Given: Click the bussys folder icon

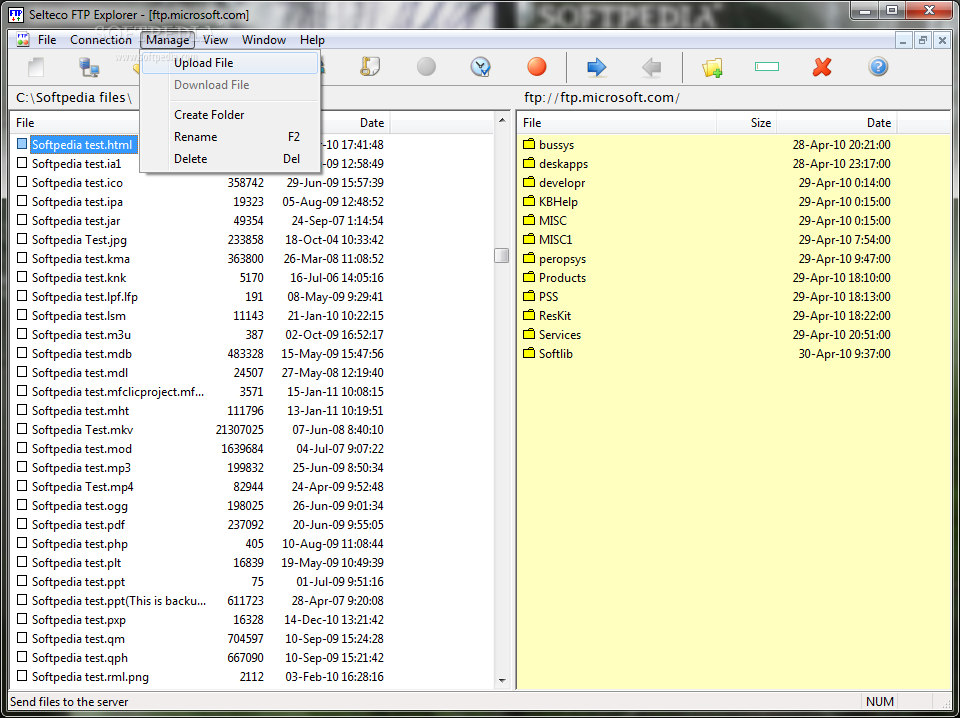Looking at the screenshot, I should 530,144.
